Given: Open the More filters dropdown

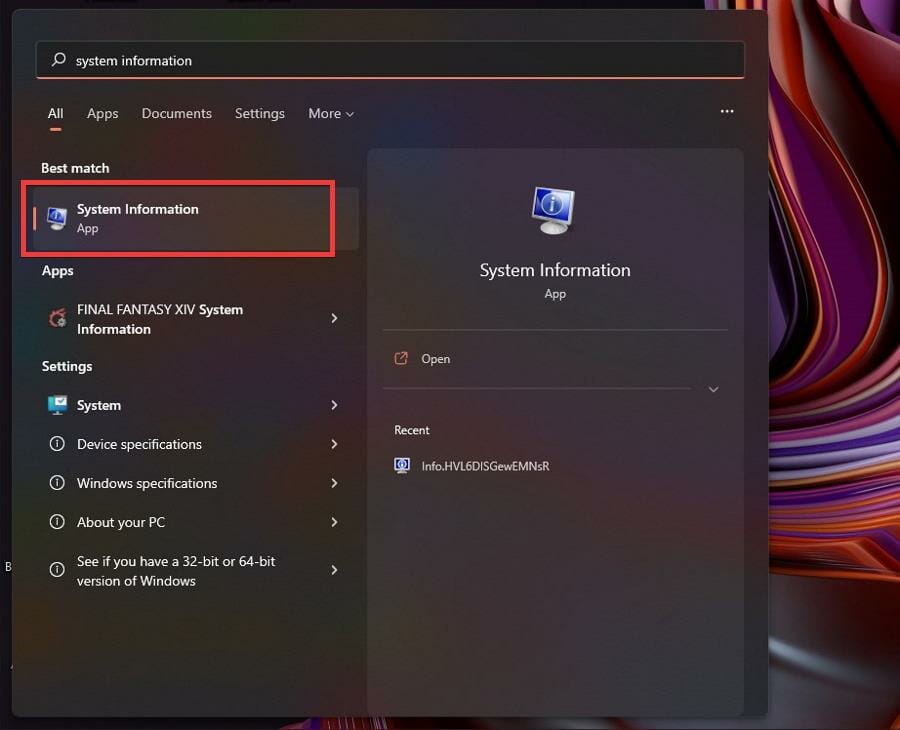Looking at the screenshot, I should (x=331, y=113).
